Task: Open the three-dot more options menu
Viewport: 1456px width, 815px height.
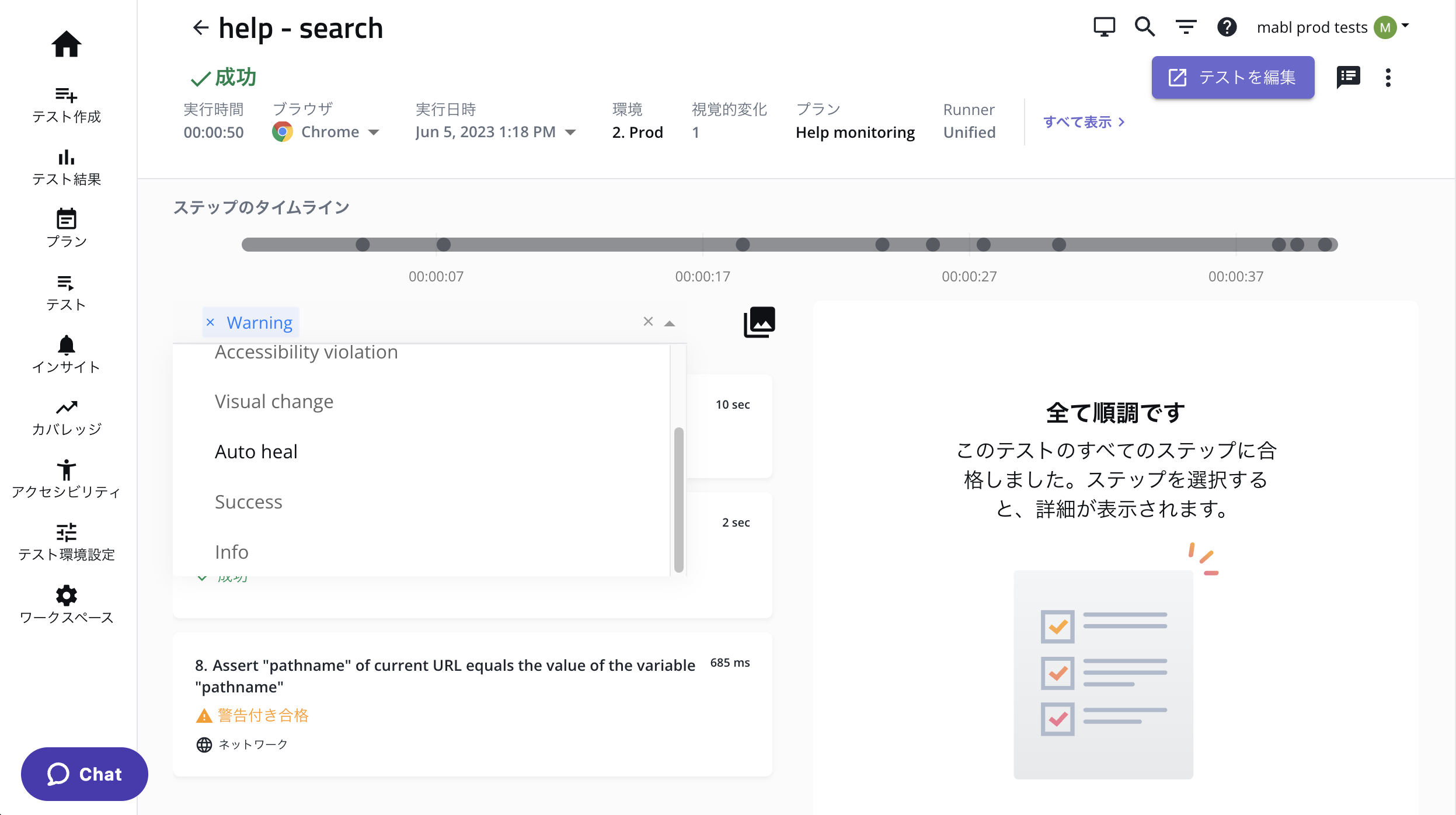Action: pos(1388,77)
